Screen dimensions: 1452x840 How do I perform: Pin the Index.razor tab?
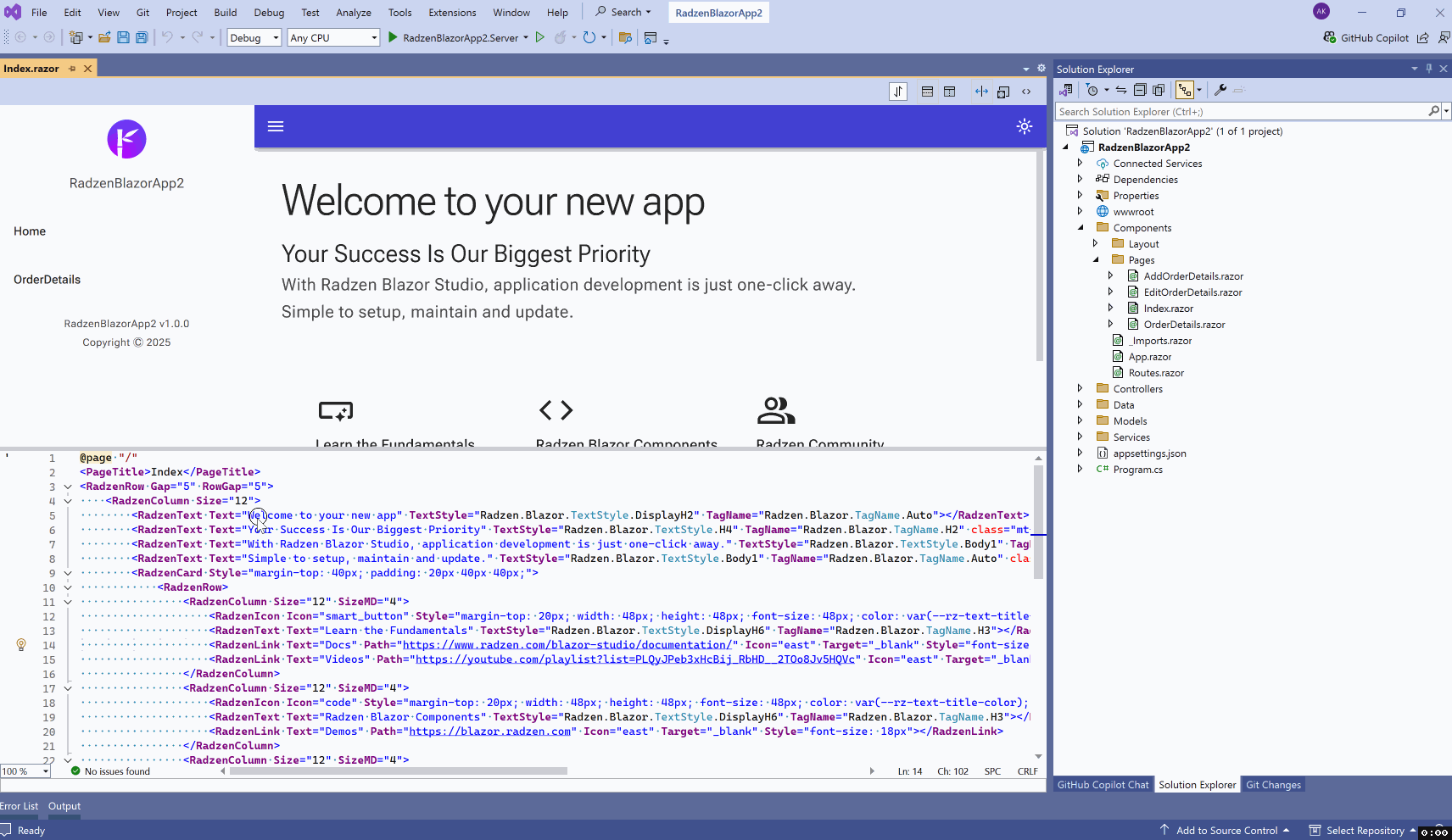click(x=72, y=69)
